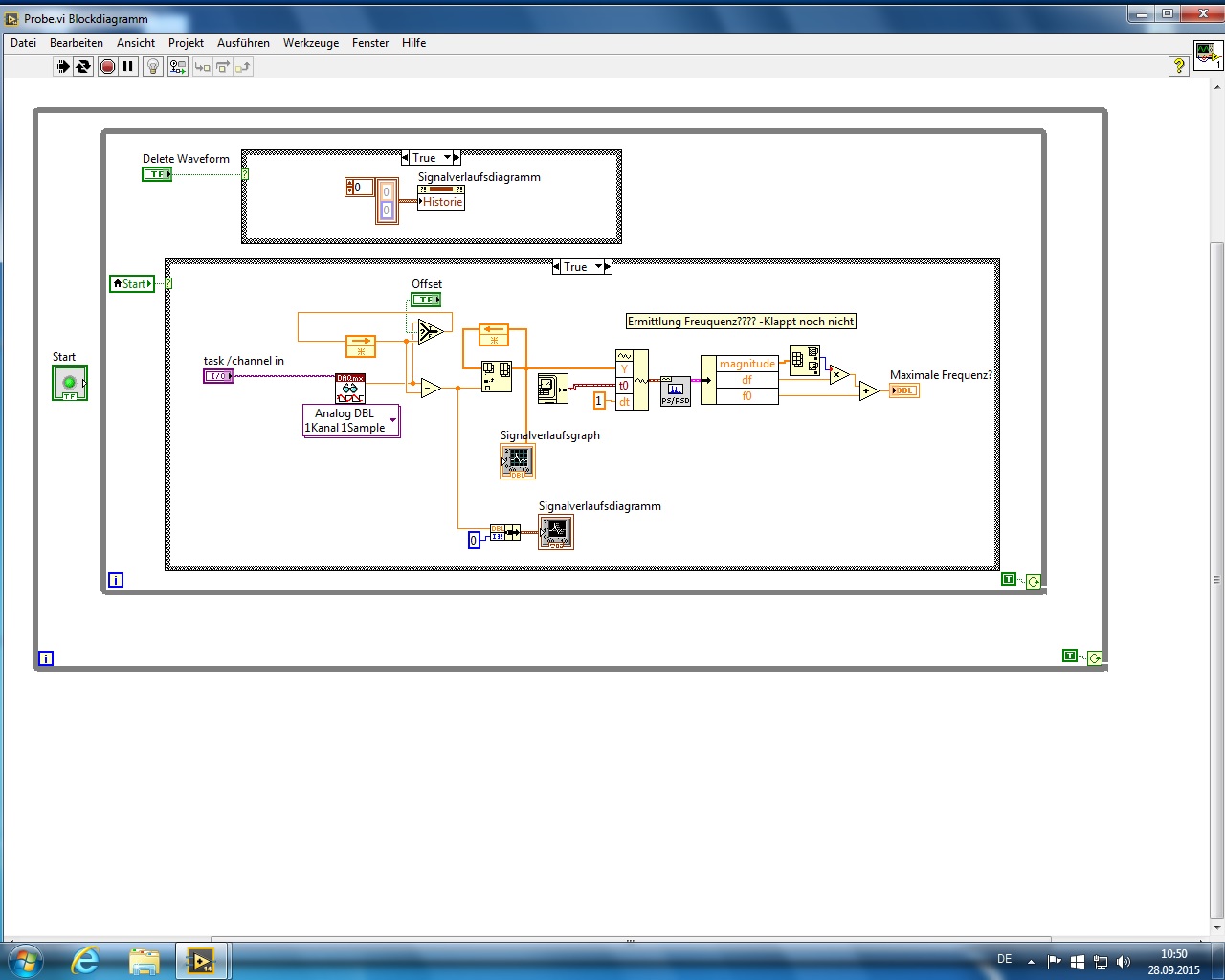Toggle the Delete Waveform boolean terminal
Screen dimensions: 1225x980
pos(157,174)
